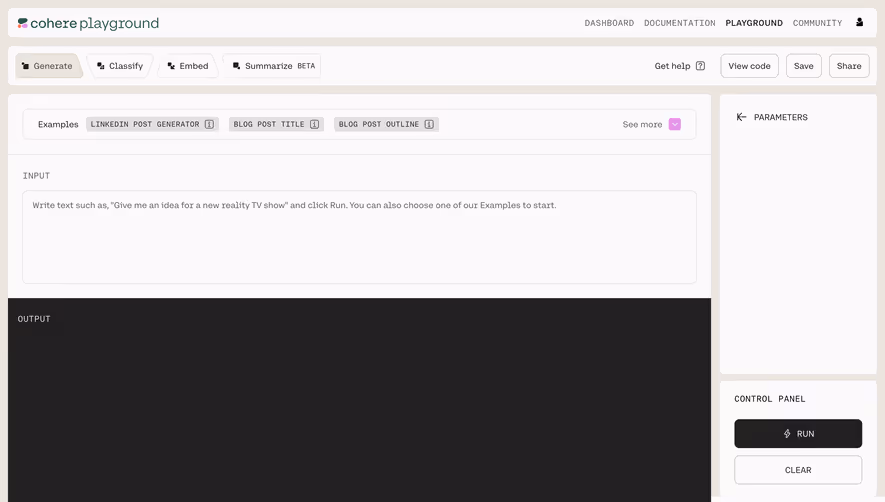Image resolution: width=885 pixels, height=502 pixels.
Task: Click info icon on Blog Post Outline
Action: [429, 124]
